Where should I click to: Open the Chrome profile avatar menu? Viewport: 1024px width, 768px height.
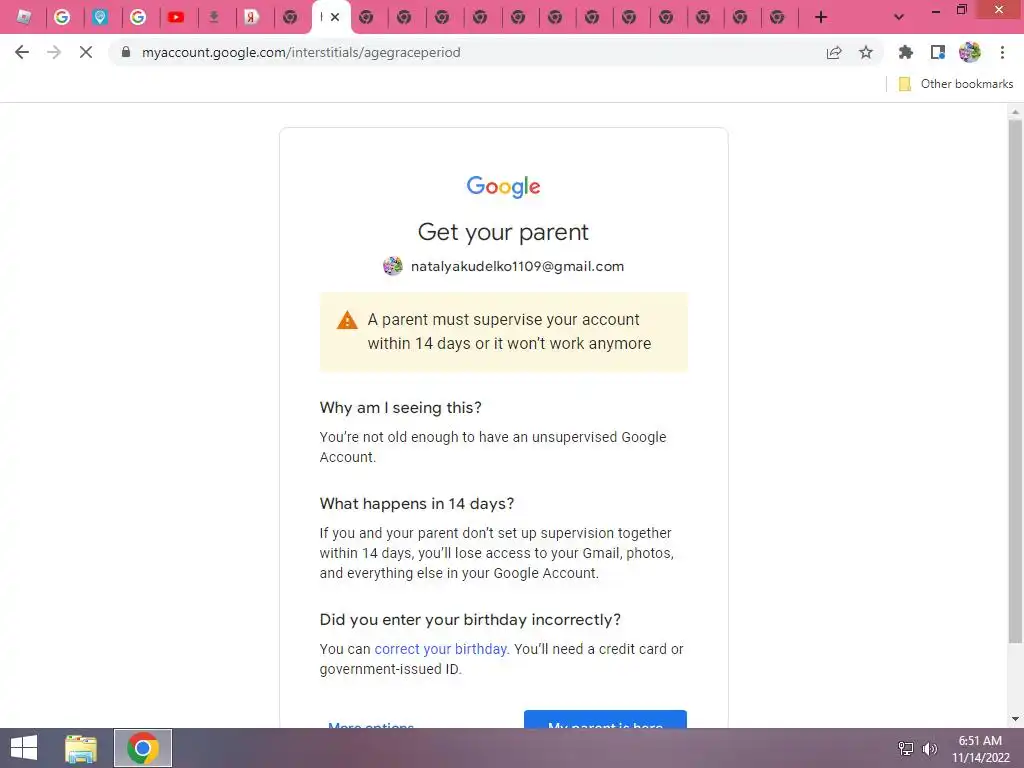[x=970, y=52]
